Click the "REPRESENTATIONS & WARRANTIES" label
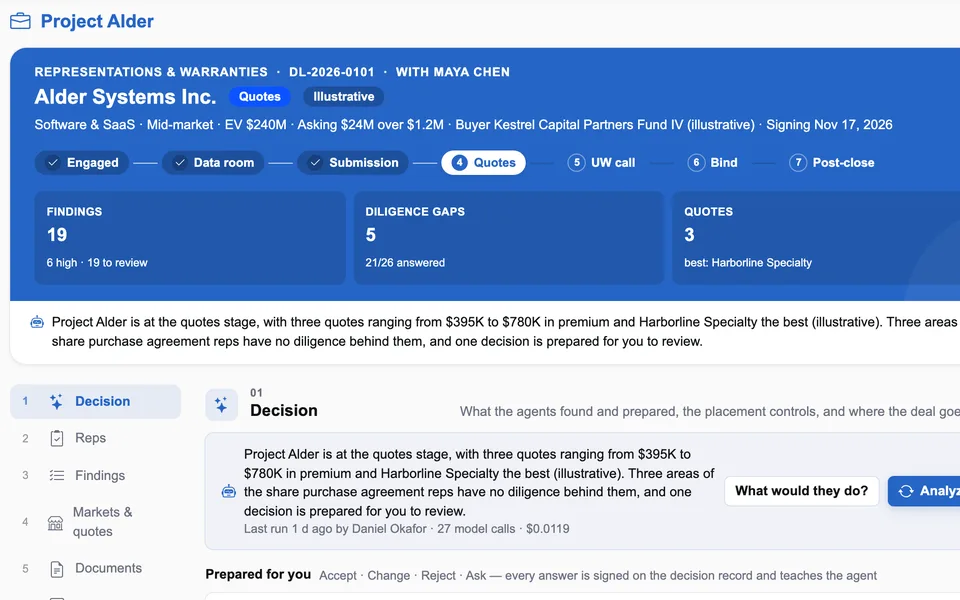The width and height of the screenshot is (960, 600). (x=151, y=72)
